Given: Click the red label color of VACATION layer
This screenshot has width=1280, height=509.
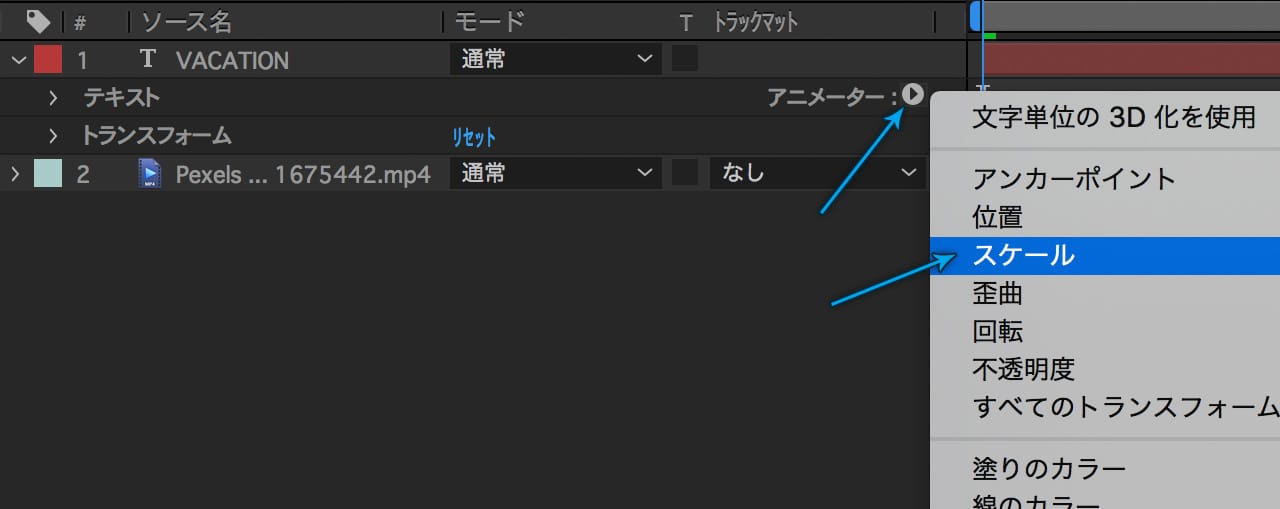Looking at the screenshot, I should [x=48, y=59].
